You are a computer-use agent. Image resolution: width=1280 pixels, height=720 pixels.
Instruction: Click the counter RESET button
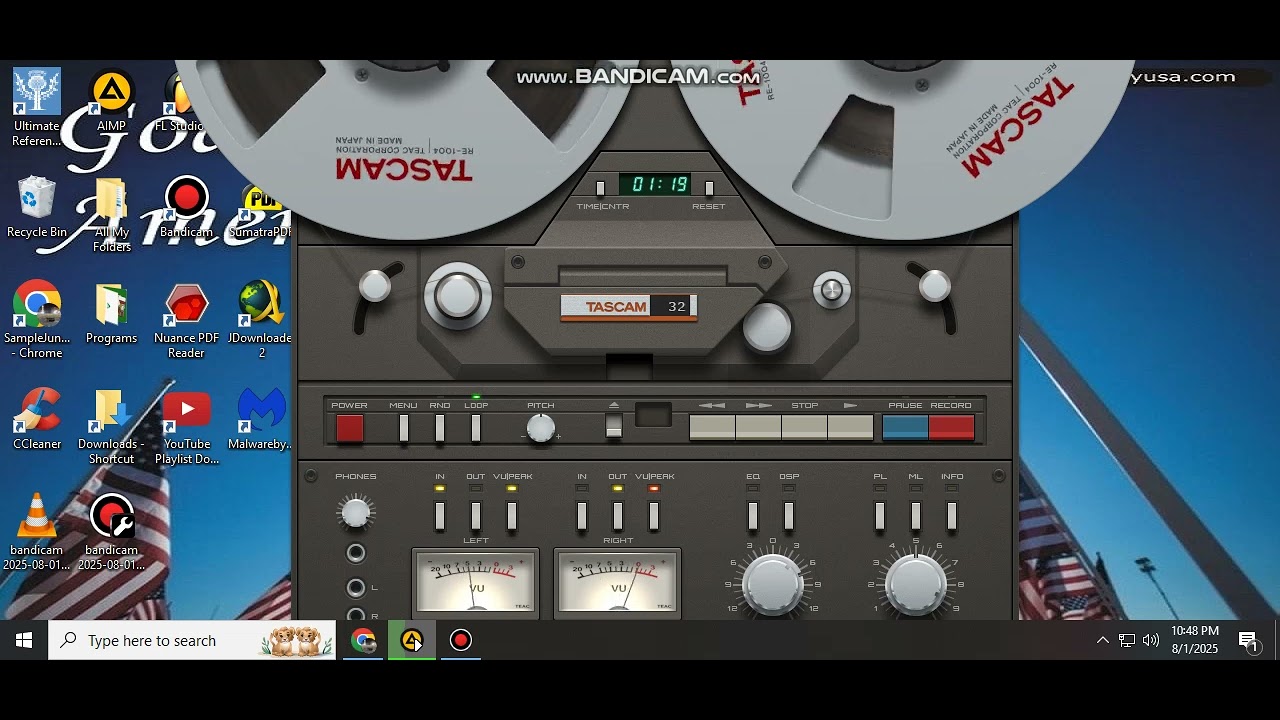709,188
